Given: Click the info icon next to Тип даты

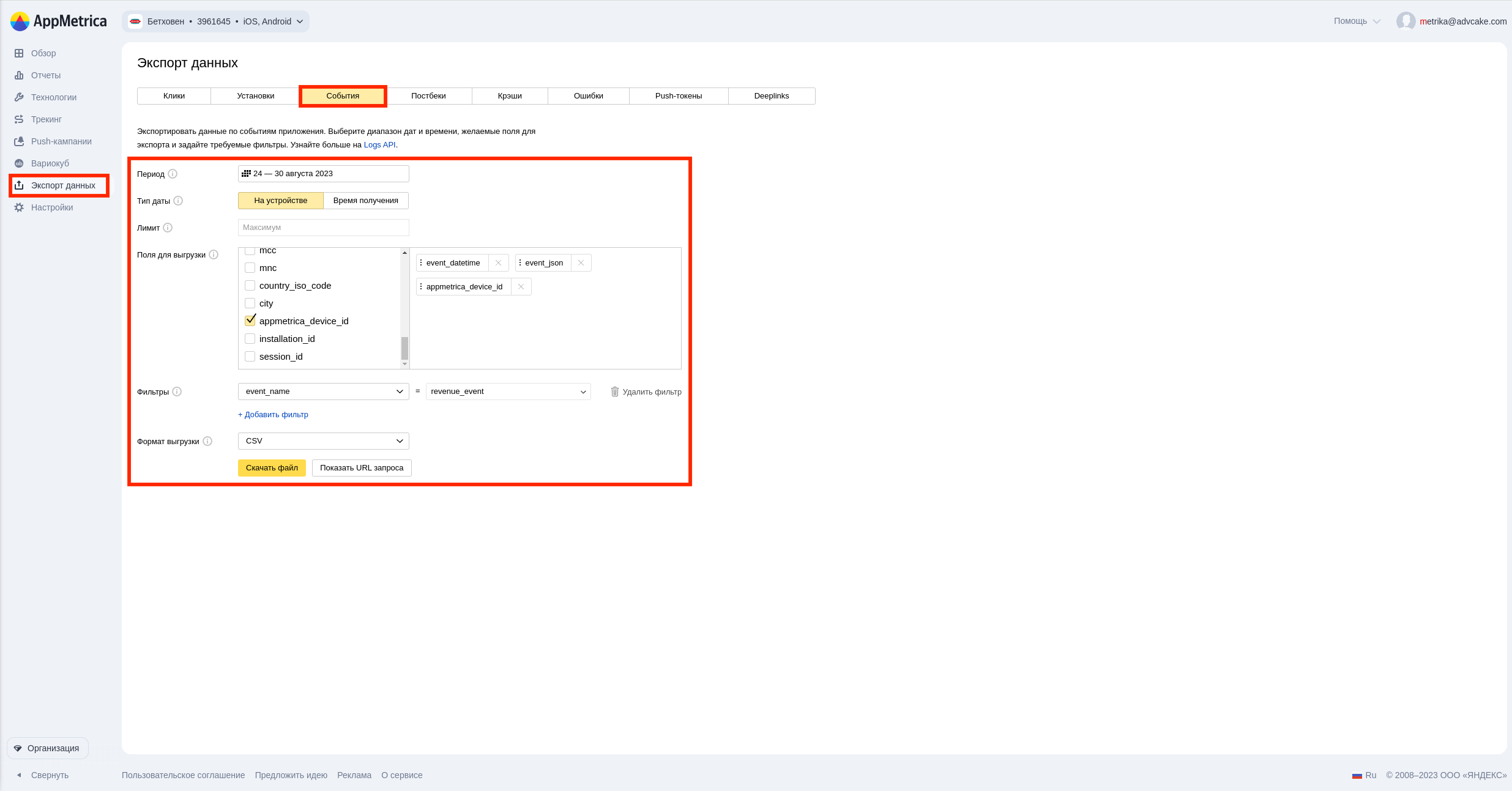Looking at the screenshot, I should tap(178, 201).
